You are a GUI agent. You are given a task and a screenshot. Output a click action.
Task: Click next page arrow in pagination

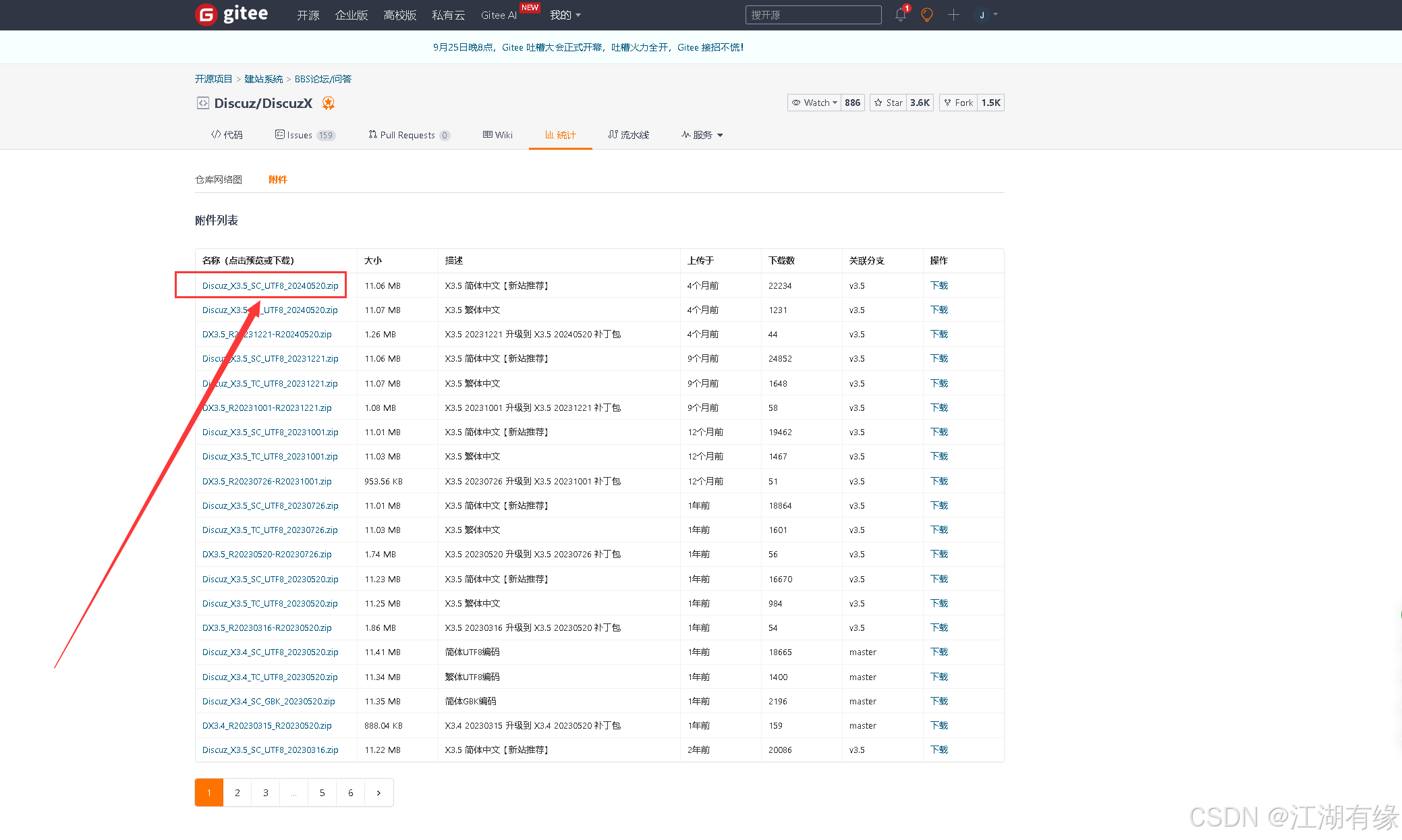point(378,793)
